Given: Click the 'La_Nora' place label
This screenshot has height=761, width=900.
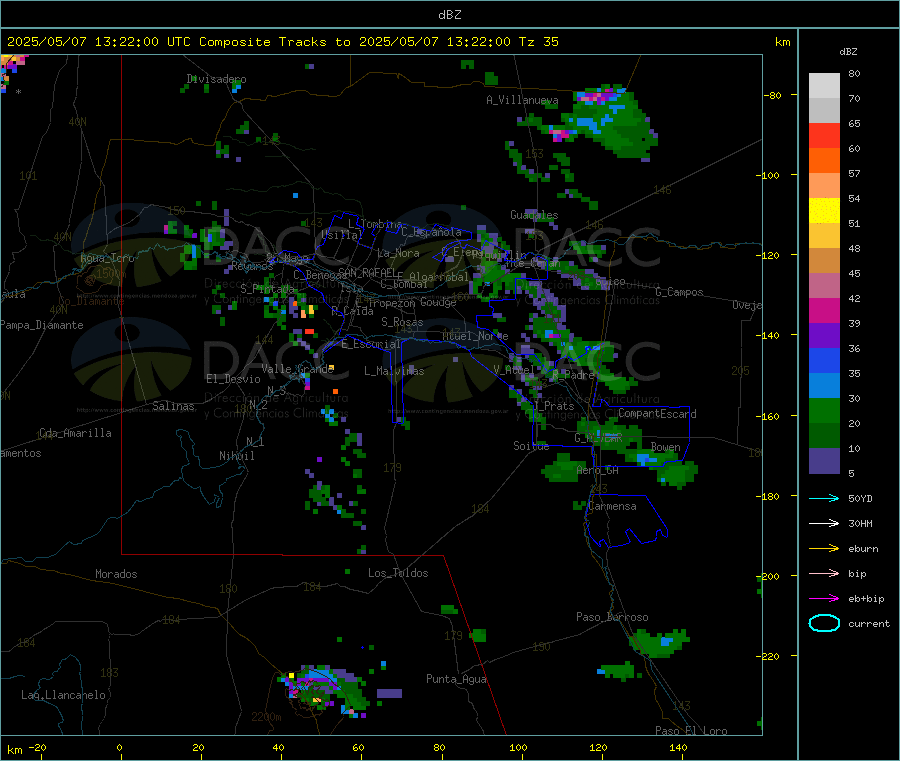Looking at the screenshot, I should 398,253.
